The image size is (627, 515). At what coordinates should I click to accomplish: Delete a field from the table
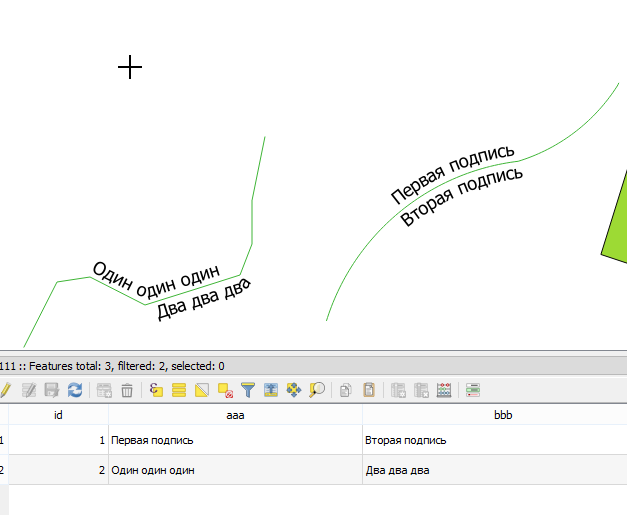[421, 389]
